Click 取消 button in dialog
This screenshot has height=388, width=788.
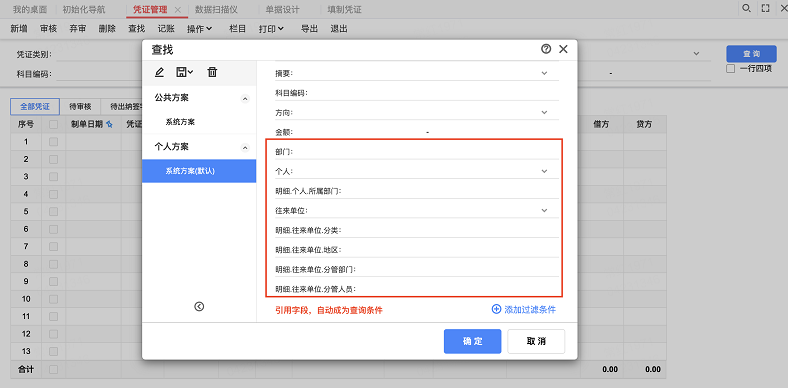(536, 341)
